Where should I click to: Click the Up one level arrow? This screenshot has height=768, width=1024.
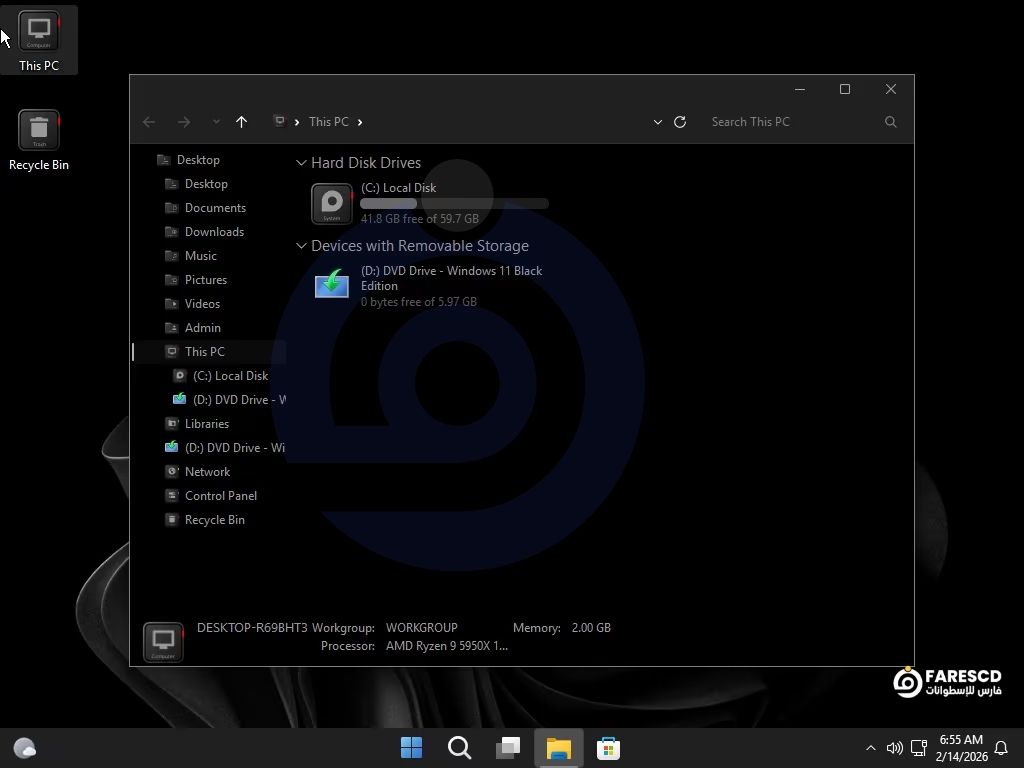[x=241, y=122]
